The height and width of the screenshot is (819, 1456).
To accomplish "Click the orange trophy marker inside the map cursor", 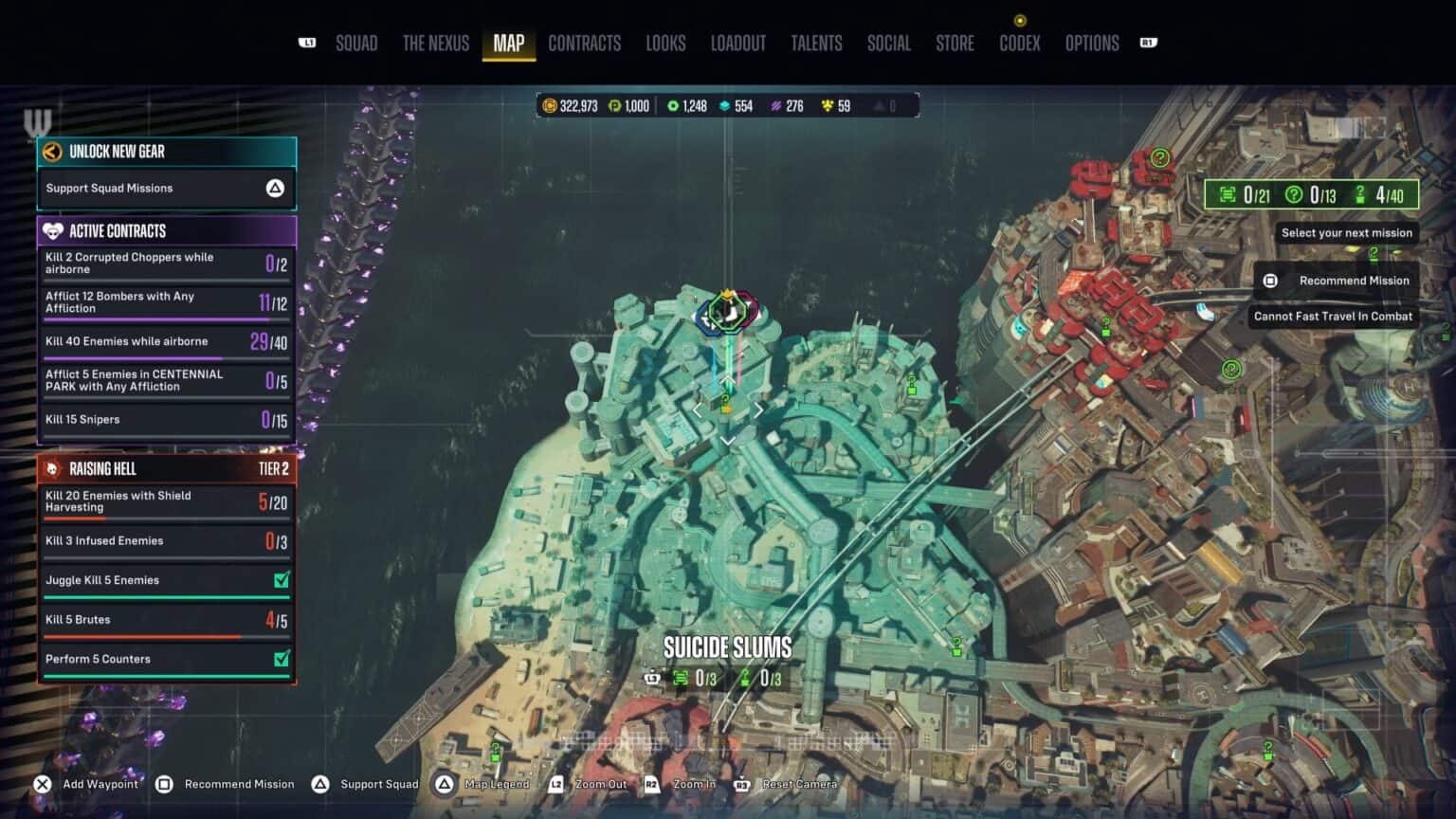I will tap(727, 405).
